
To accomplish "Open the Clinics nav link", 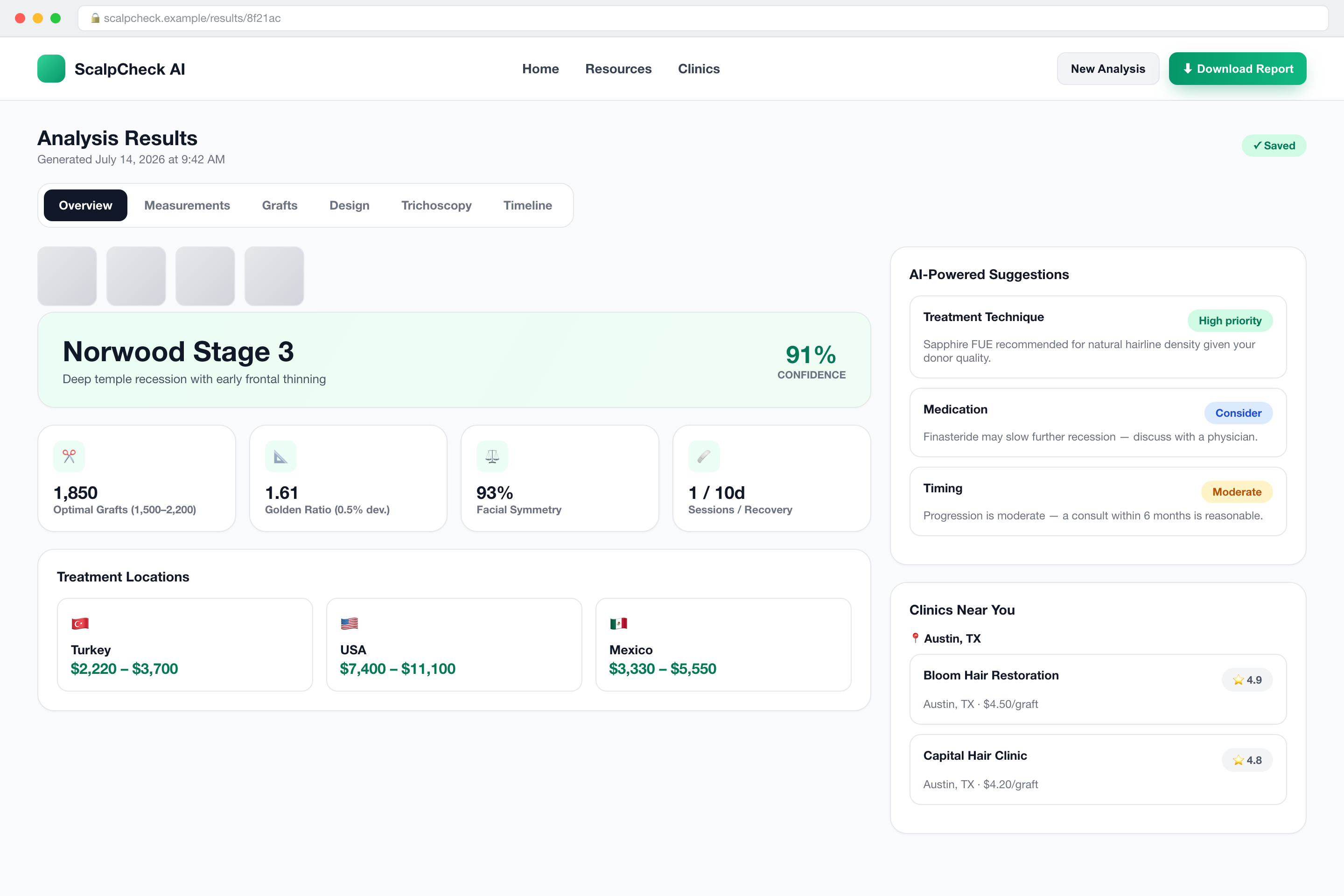I will coord(699,69).
